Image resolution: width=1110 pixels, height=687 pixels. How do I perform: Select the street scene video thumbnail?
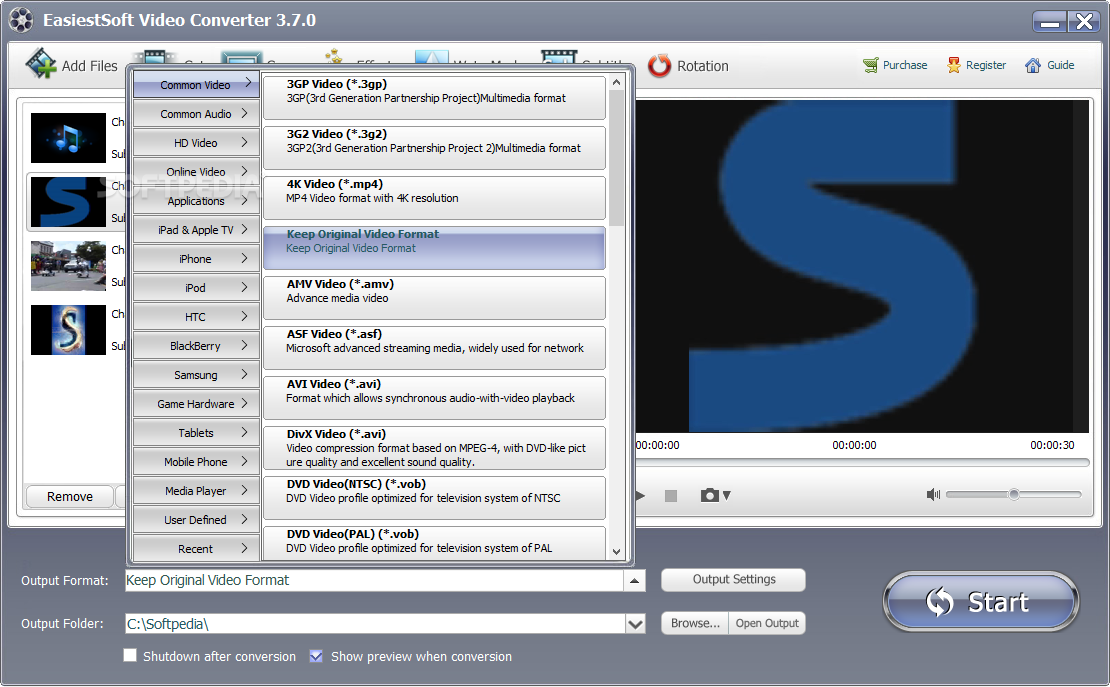(68, 266)
